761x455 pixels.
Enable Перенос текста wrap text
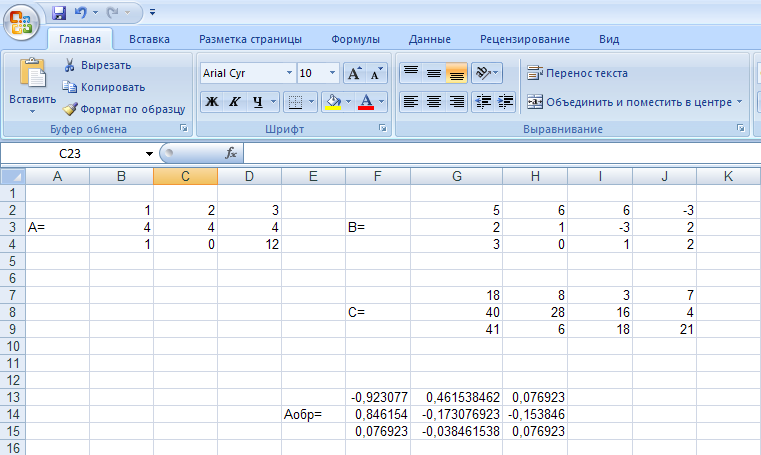point(578,73)
